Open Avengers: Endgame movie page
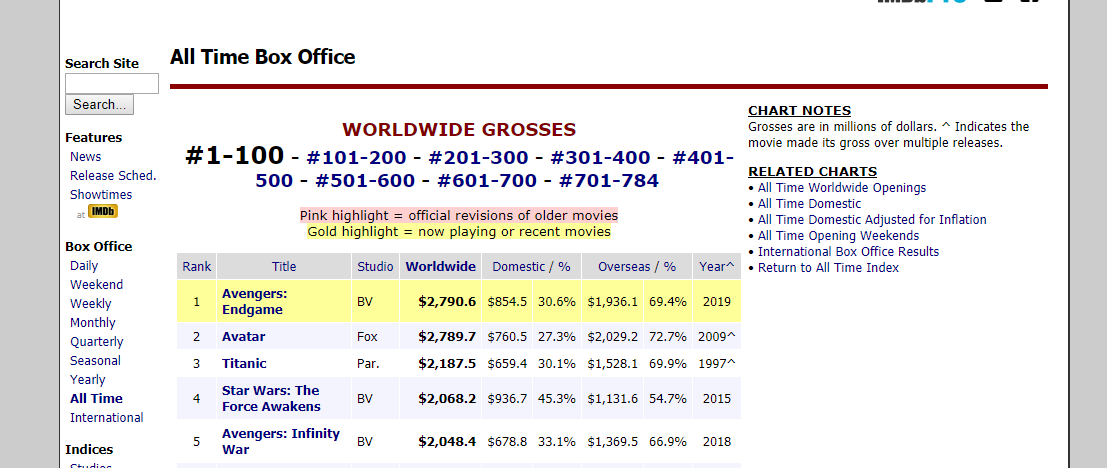The width and height of the screenshot is (1107, 468). tap(254, 301)
